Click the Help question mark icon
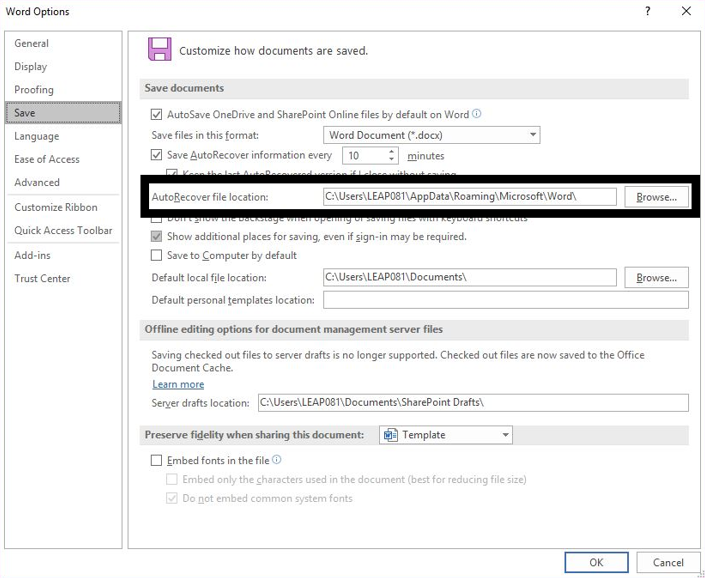 coord(649,11)
